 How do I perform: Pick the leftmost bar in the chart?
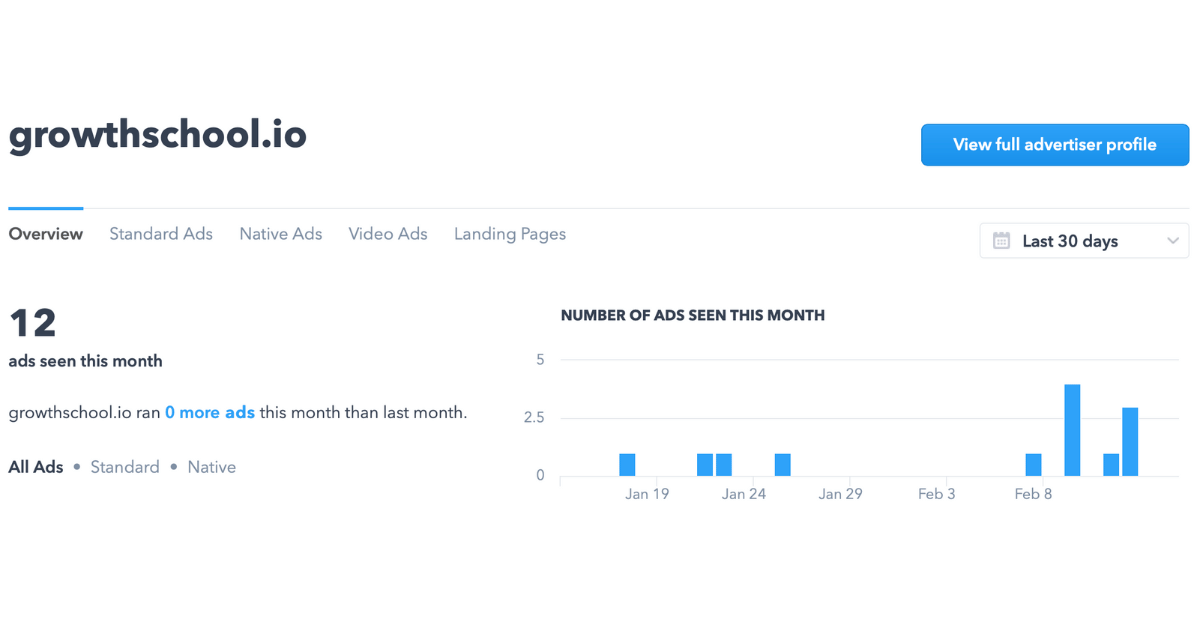(627, 465)
